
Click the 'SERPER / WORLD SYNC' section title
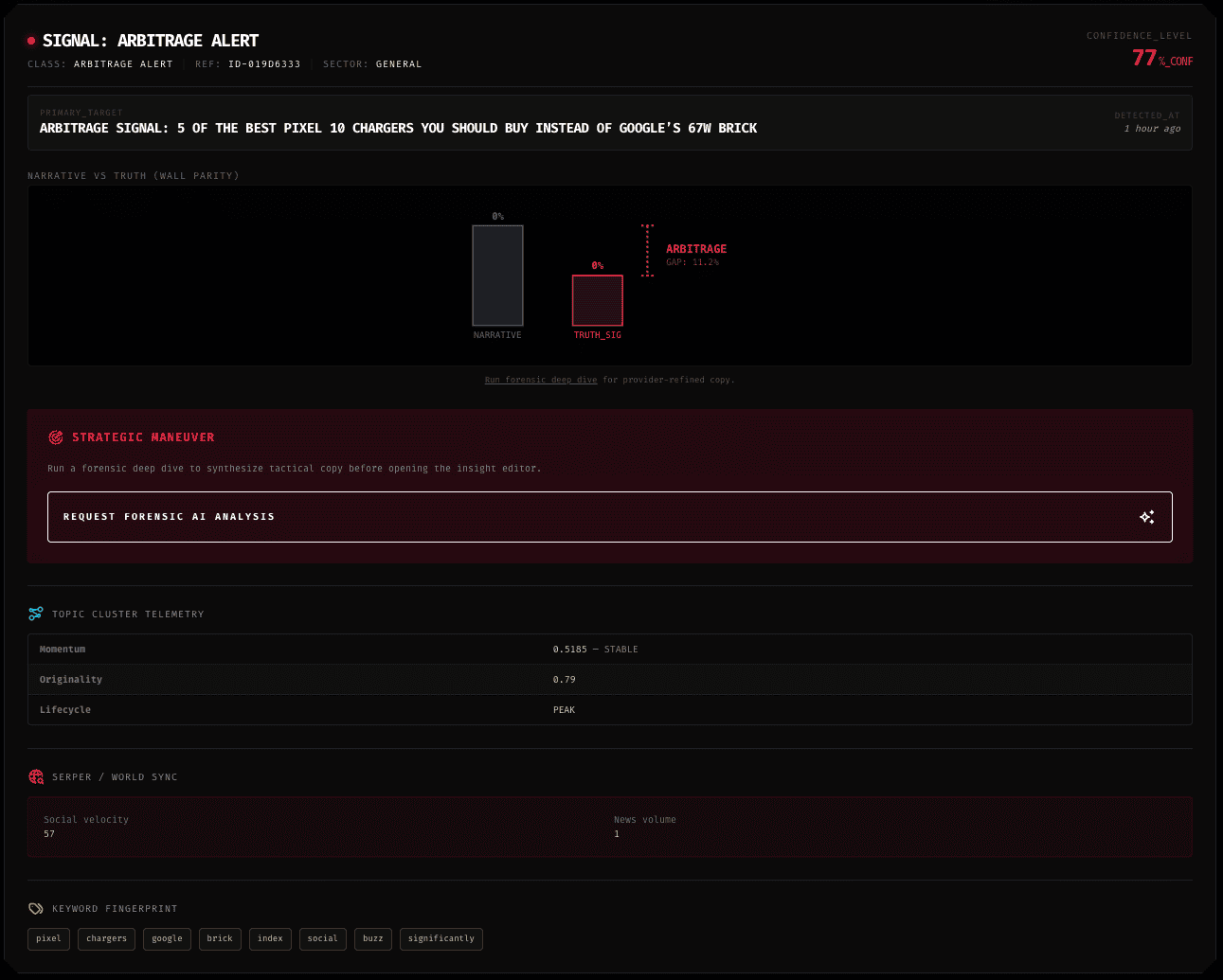point(115,777)
